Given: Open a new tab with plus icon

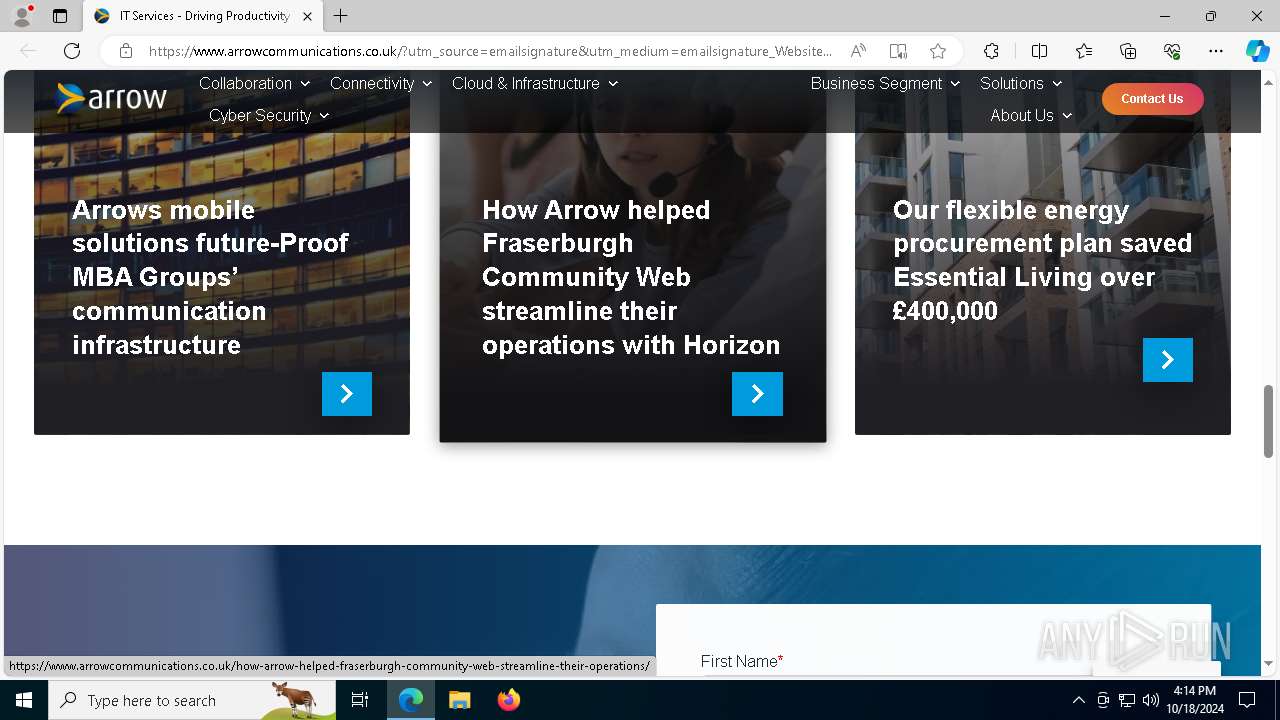Looking at the screenshot, I should [x=341, y=16].
